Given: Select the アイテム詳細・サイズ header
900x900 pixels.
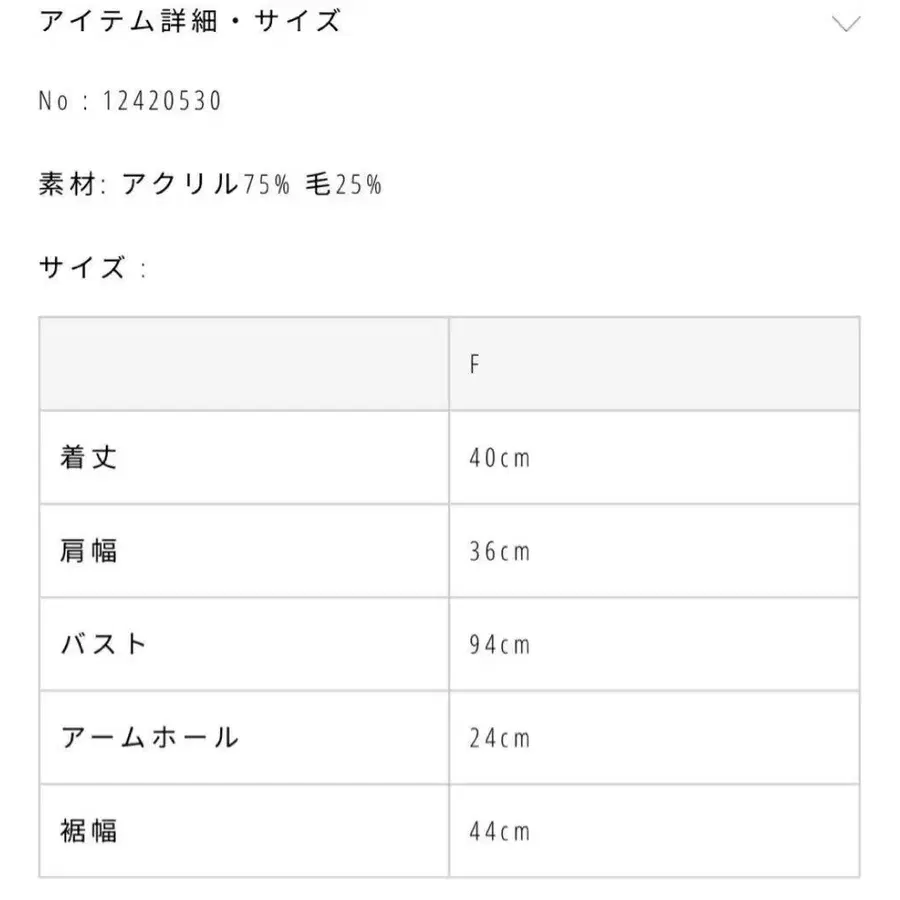Looking at the screenshot, I should coord(190,22).
